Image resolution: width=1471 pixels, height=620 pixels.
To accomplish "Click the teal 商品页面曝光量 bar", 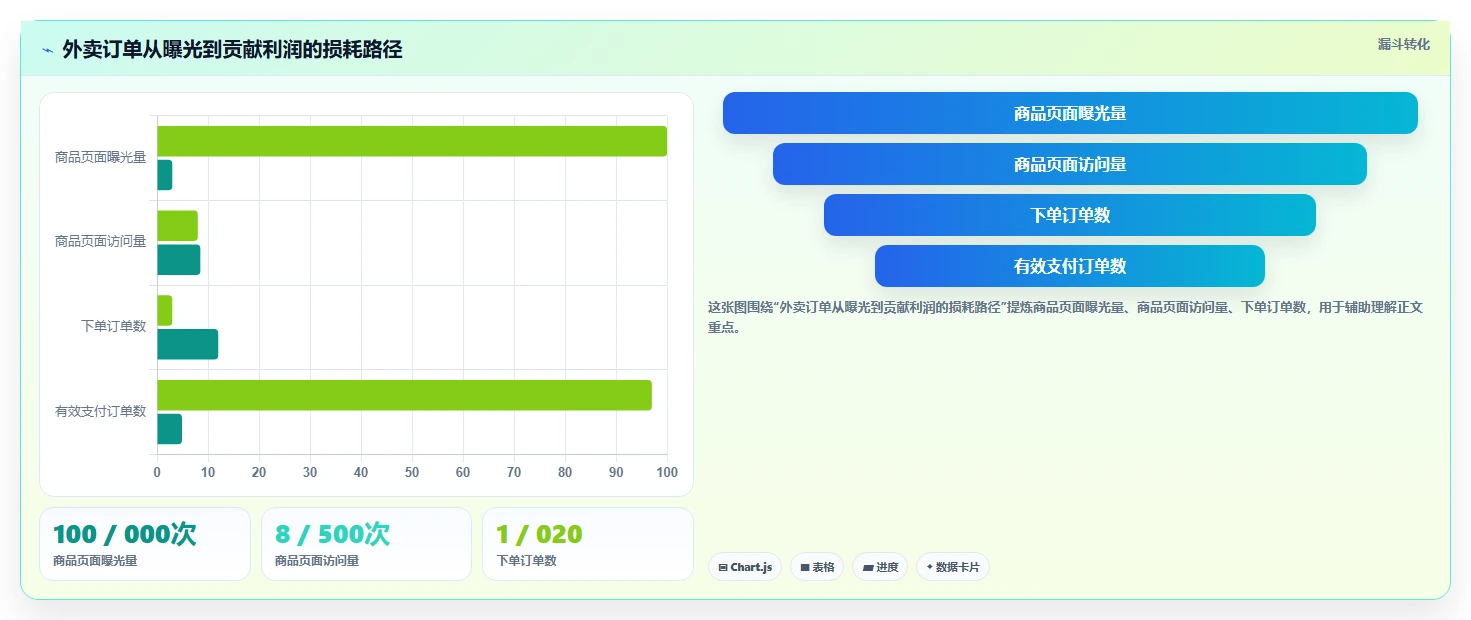I will (164, 175).
